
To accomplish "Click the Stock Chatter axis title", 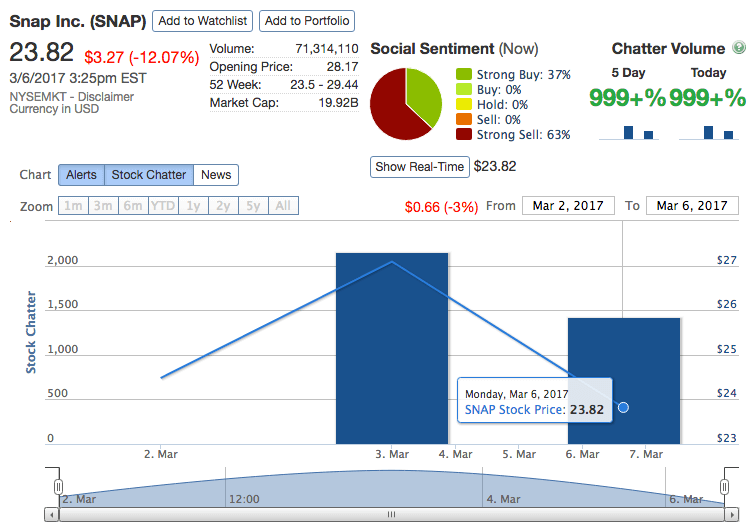I will (x=31, y=332).
